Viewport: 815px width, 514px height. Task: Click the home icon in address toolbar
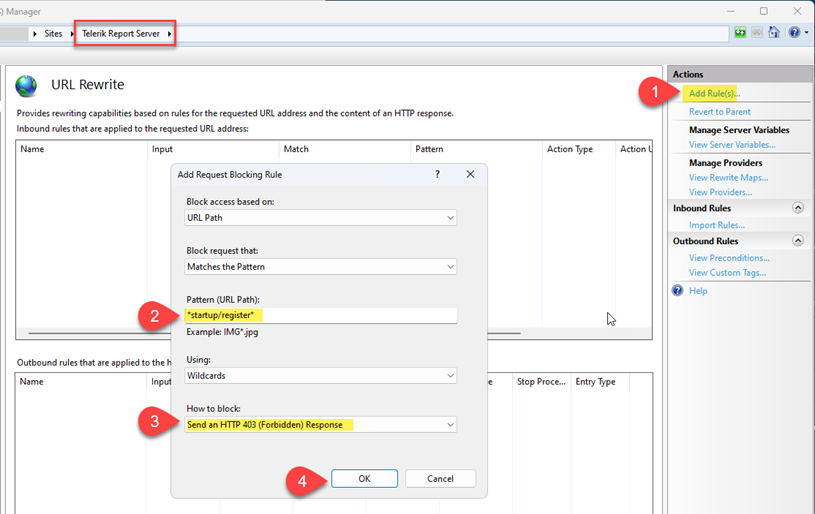[x=774, y=33]
